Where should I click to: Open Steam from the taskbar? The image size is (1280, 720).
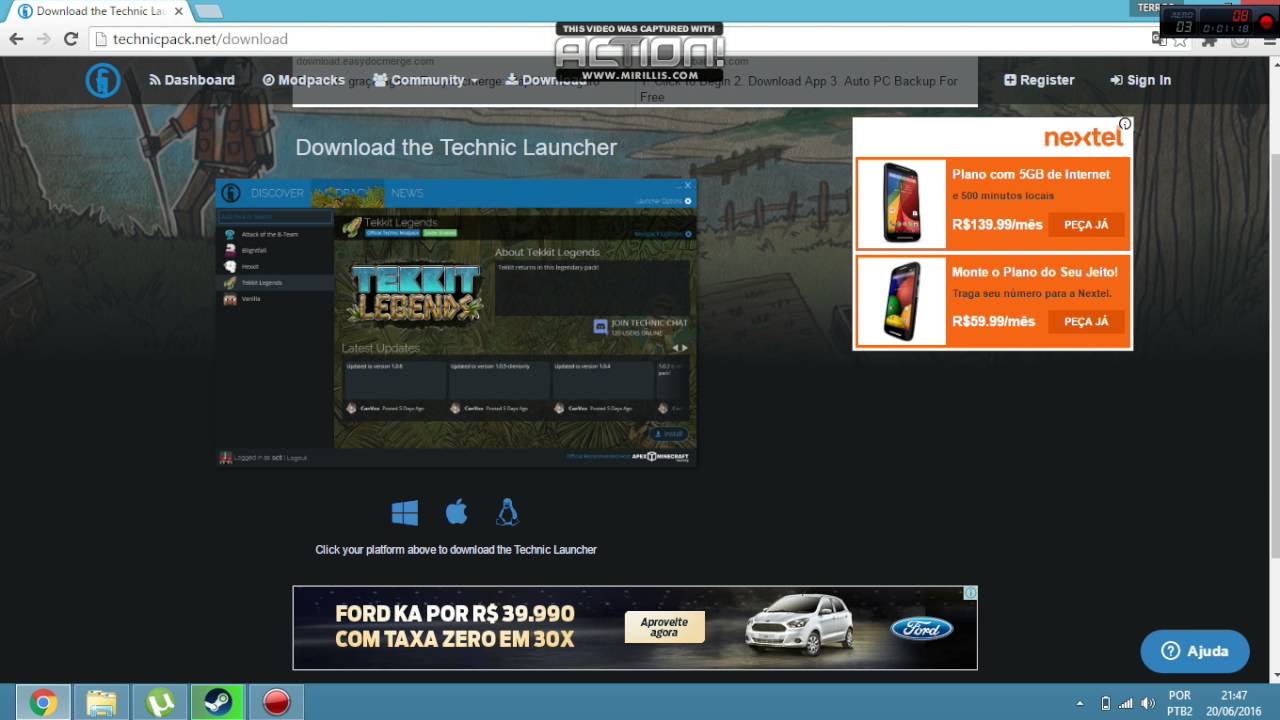click(217, 703)
